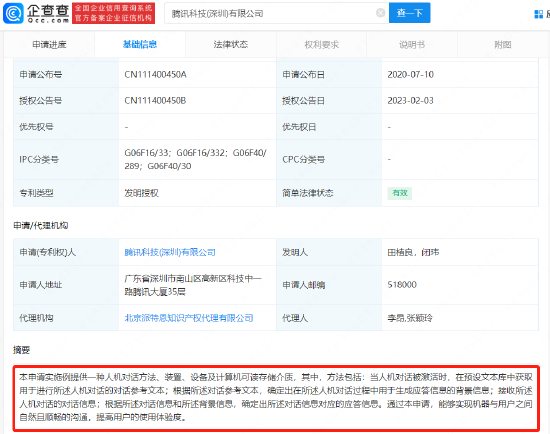Open the grid apps icon at top right
Viewport: 550px width, 434px height.
(538, 14)
